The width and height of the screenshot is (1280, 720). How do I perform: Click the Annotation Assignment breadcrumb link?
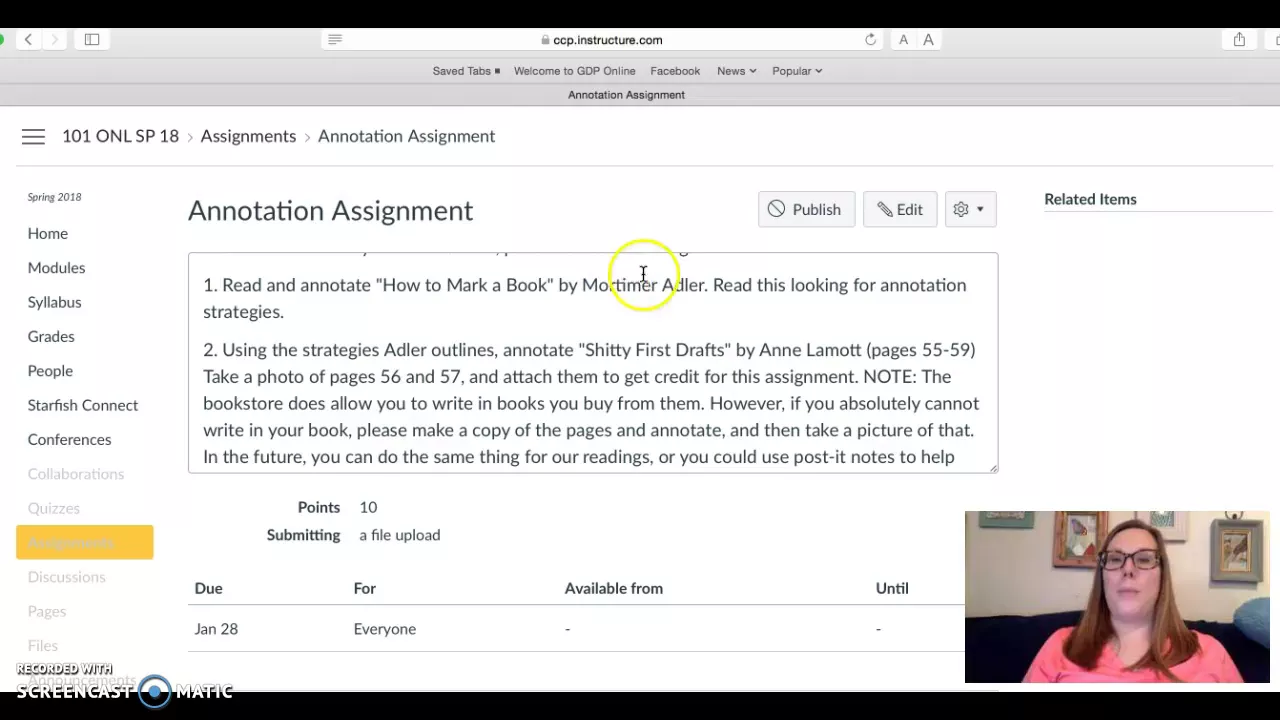pyautogui.click(x=406, y=136)
